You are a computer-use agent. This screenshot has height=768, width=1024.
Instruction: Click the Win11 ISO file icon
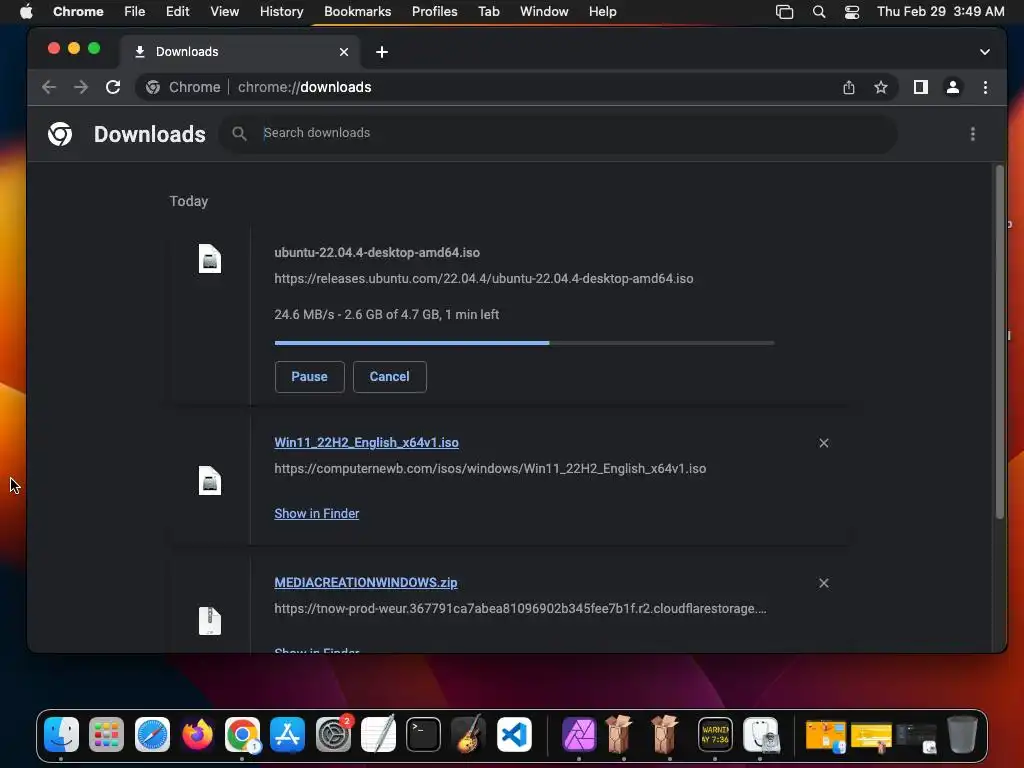(210, 481)
